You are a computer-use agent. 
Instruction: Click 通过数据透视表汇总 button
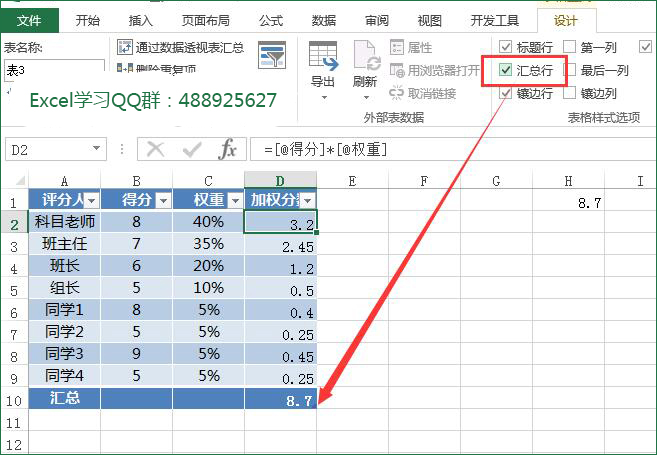pos(180,47)
